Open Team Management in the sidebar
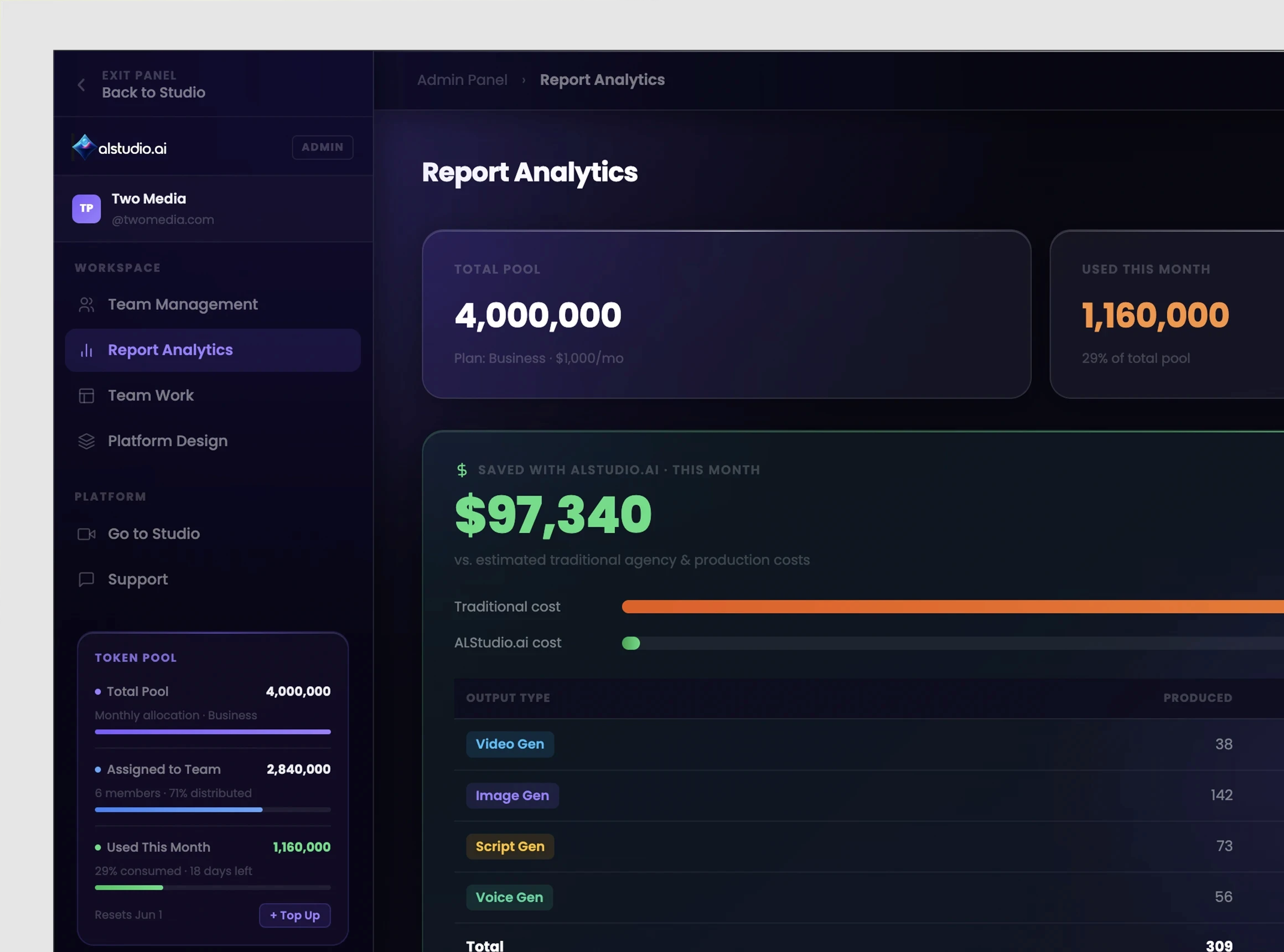This screenshot has width=1284, height=952. (213, 304)
